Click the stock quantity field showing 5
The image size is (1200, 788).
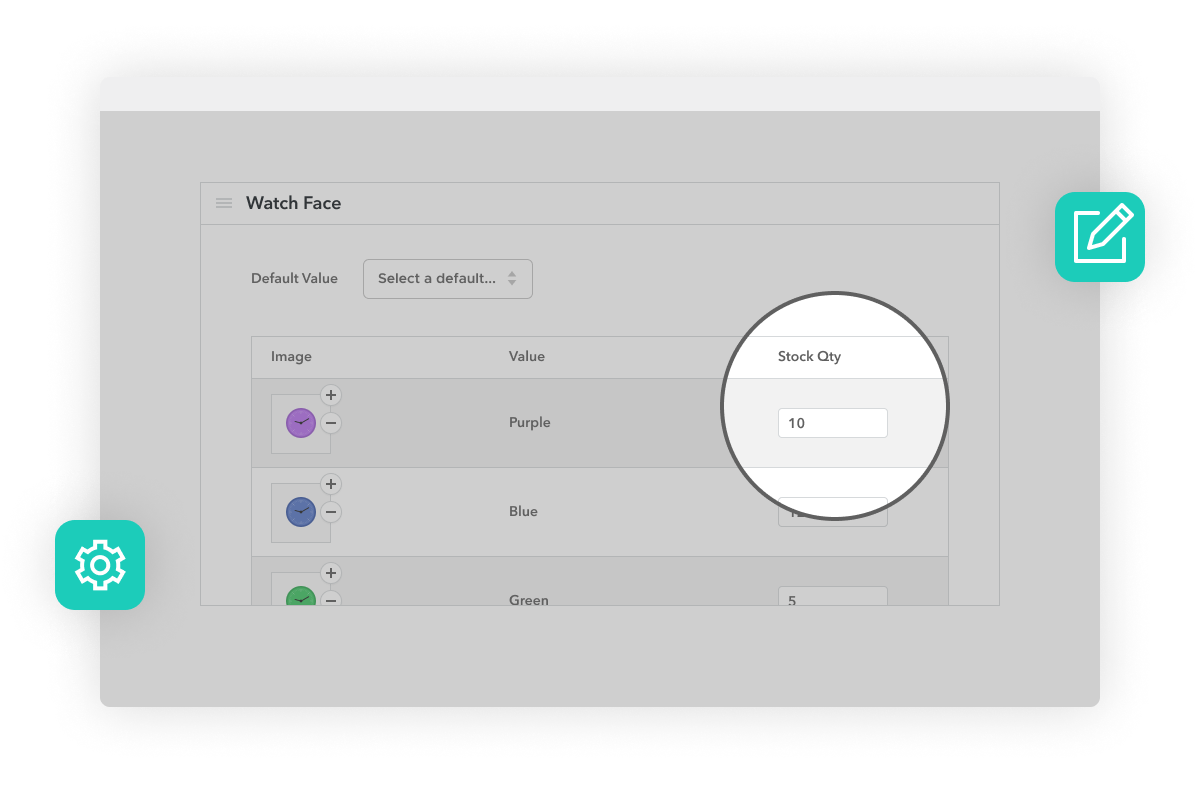point(833,599)
